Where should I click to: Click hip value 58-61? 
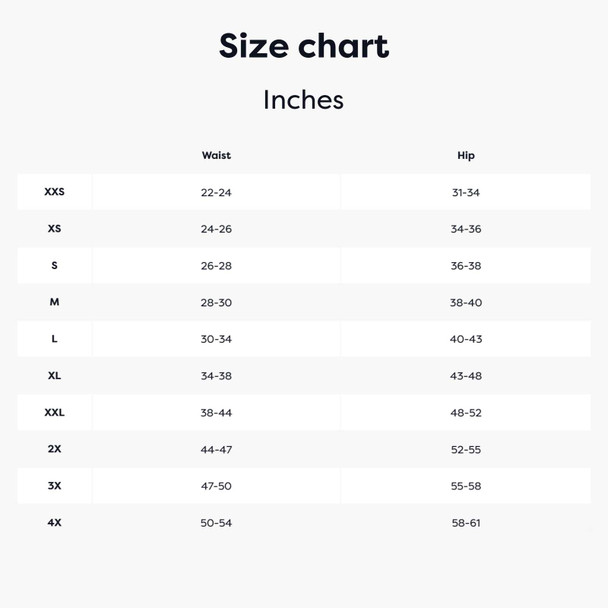point(466,523)
